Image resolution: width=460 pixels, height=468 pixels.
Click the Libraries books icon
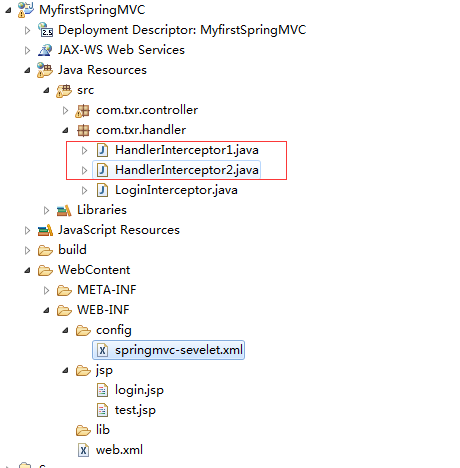(x=64, y=210)
